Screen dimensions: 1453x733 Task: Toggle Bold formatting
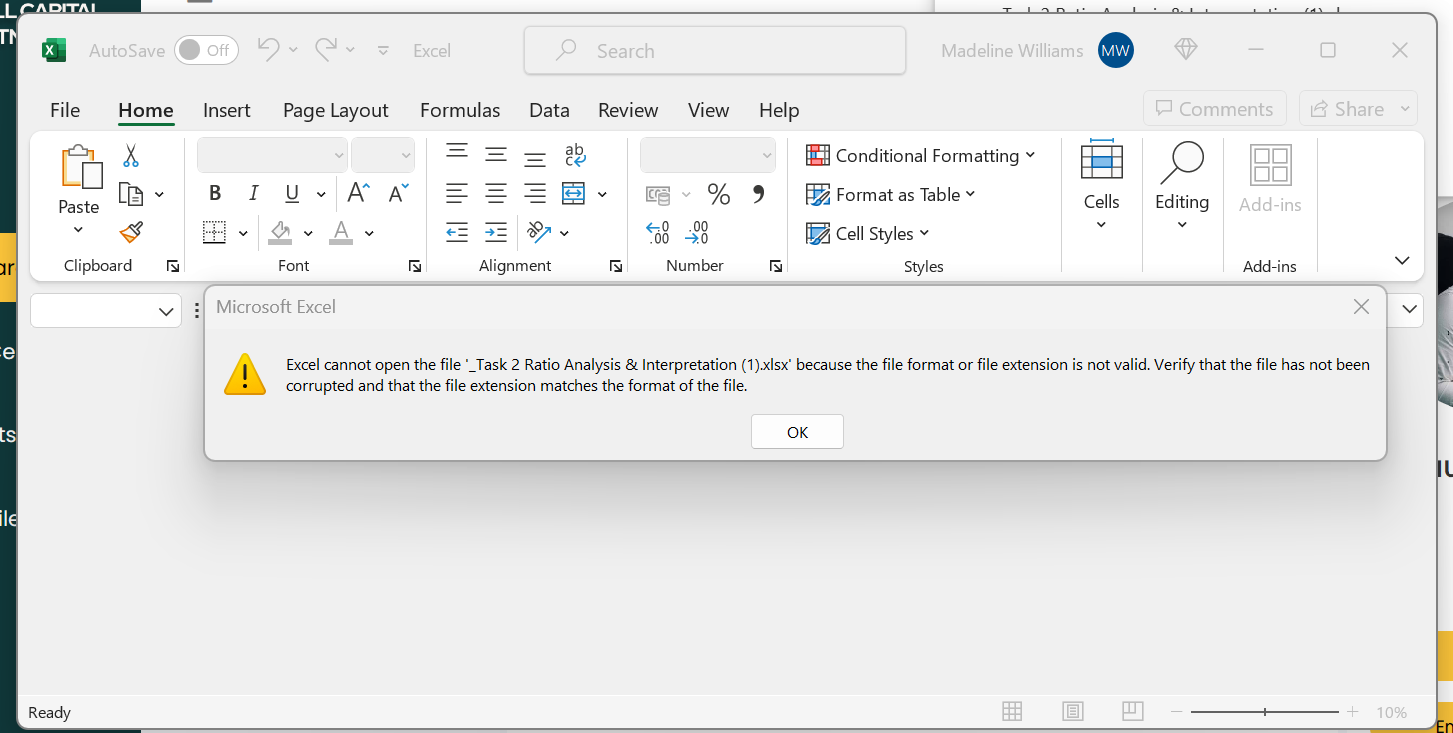pyautogui.click(x=215, y=194)
